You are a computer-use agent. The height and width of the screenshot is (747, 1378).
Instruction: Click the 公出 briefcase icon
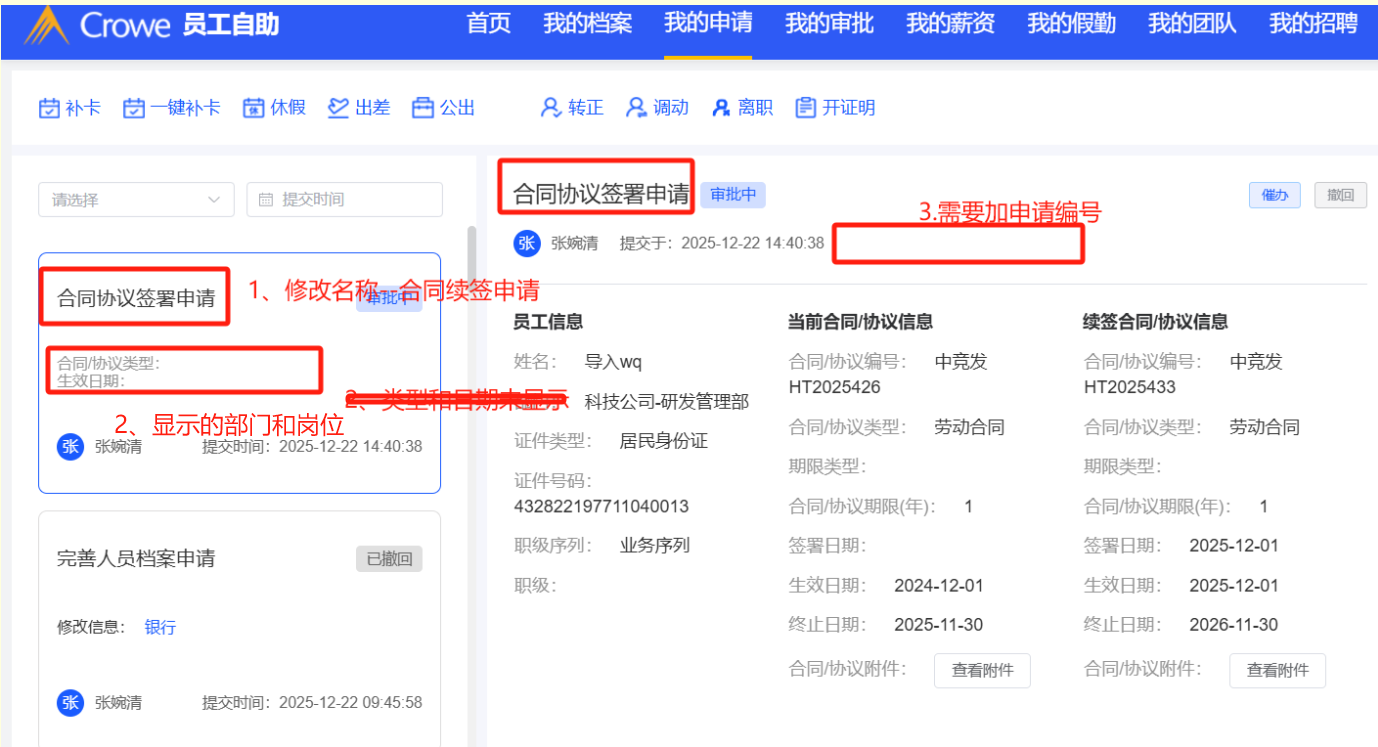[x=423, y=108]
